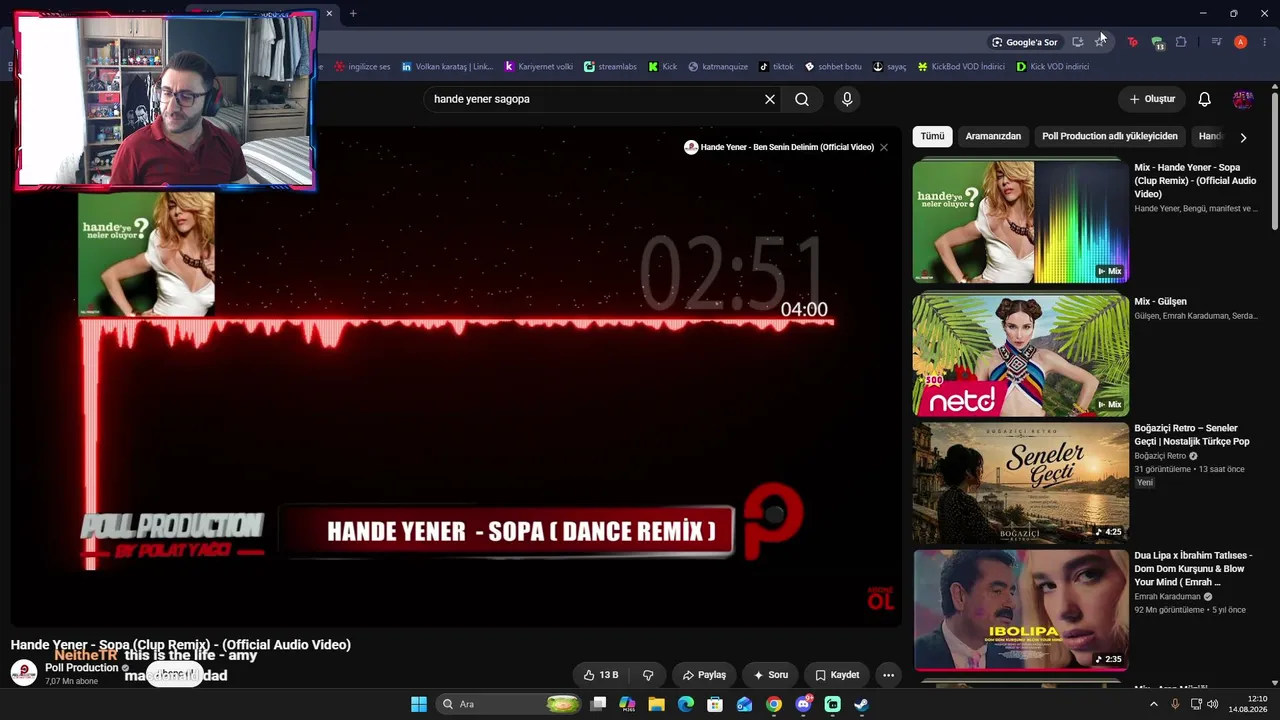Screen dimensions: 1280x720
Task: Dislike the Hande Yener video
Action: [x=648, y=675]
